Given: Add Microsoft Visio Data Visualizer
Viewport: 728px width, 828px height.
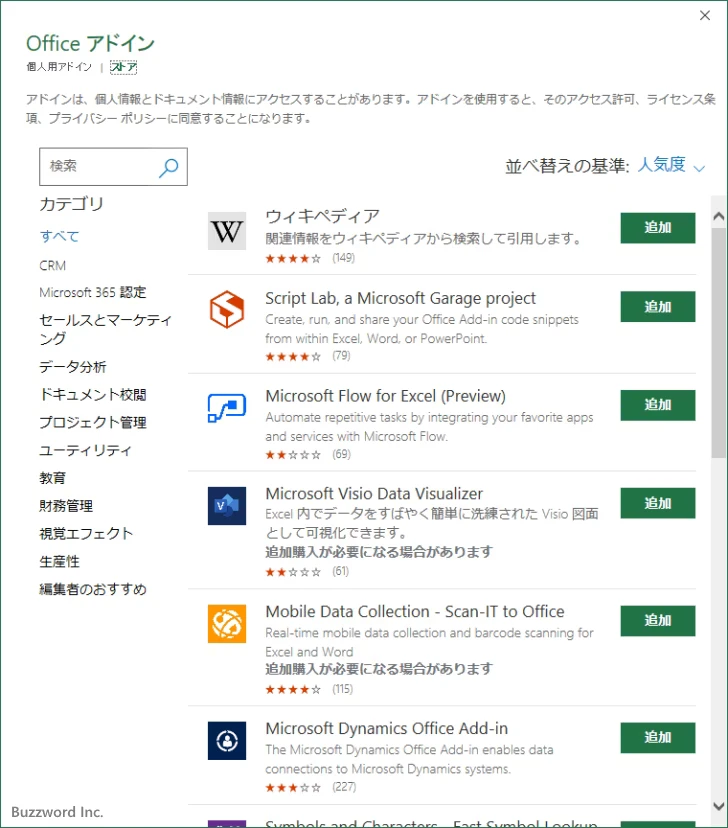Looking at the screenshot, I should tap(658, 503).
